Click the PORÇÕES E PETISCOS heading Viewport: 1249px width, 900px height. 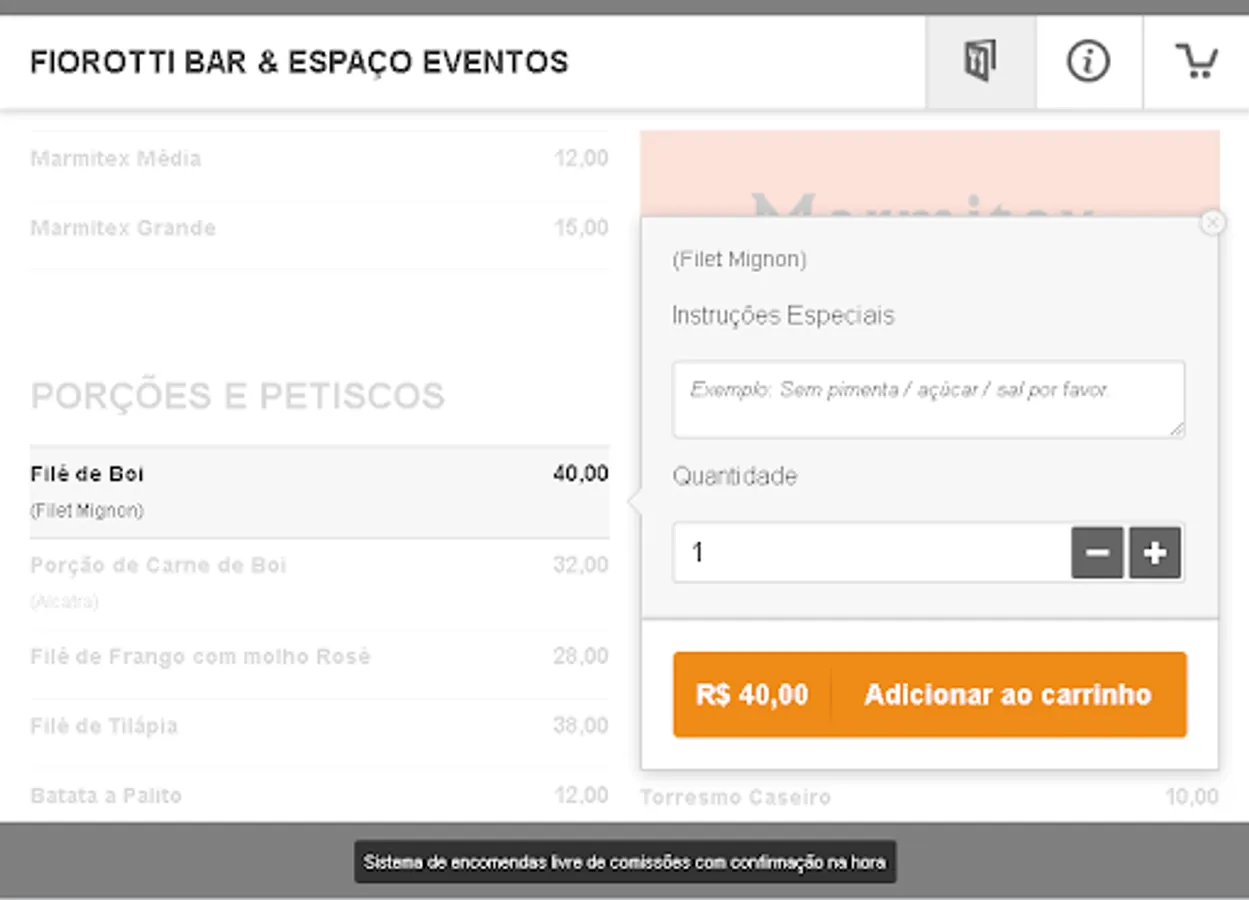click(x=238, y=396)
